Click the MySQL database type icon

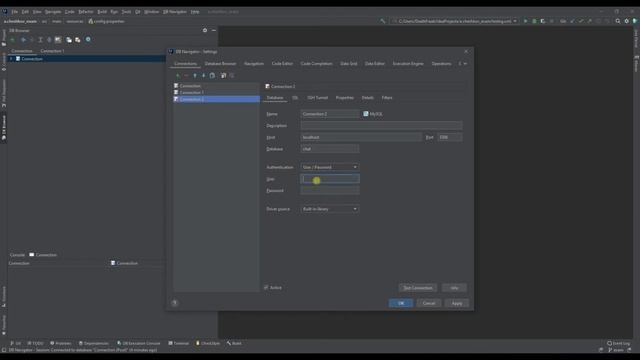(366, 114)
